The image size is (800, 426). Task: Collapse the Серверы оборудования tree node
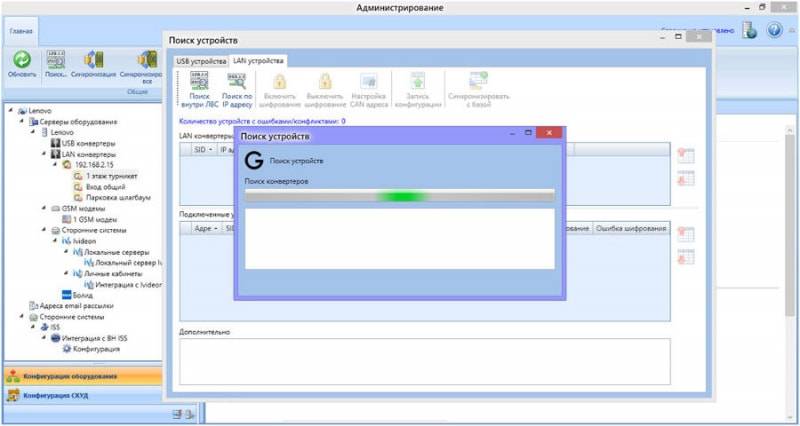pyautogui.click(x=21, y=122)
